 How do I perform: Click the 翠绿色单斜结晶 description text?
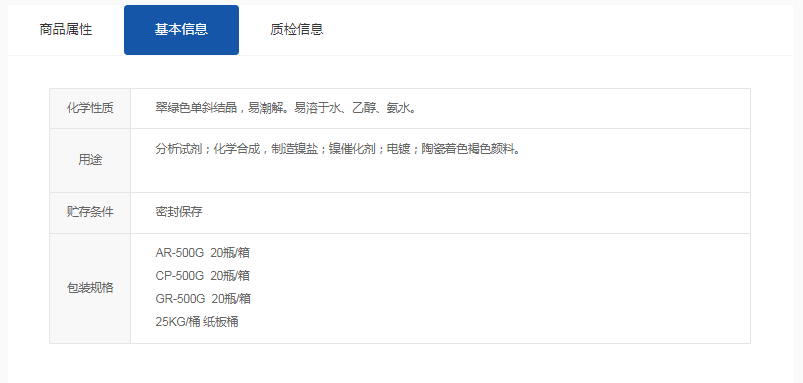tap(196, 108)
